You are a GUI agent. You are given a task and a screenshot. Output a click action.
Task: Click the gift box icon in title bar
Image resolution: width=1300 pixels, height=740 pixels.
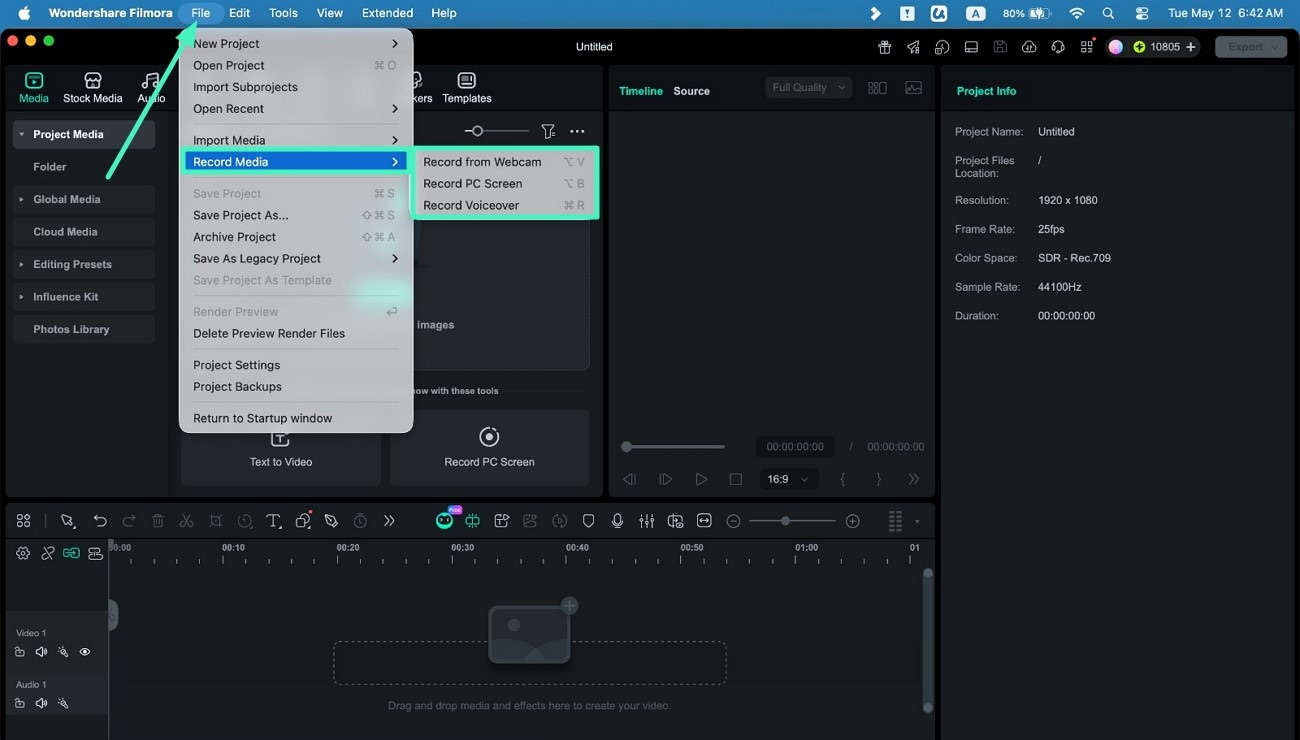click(x=884, y=47)
